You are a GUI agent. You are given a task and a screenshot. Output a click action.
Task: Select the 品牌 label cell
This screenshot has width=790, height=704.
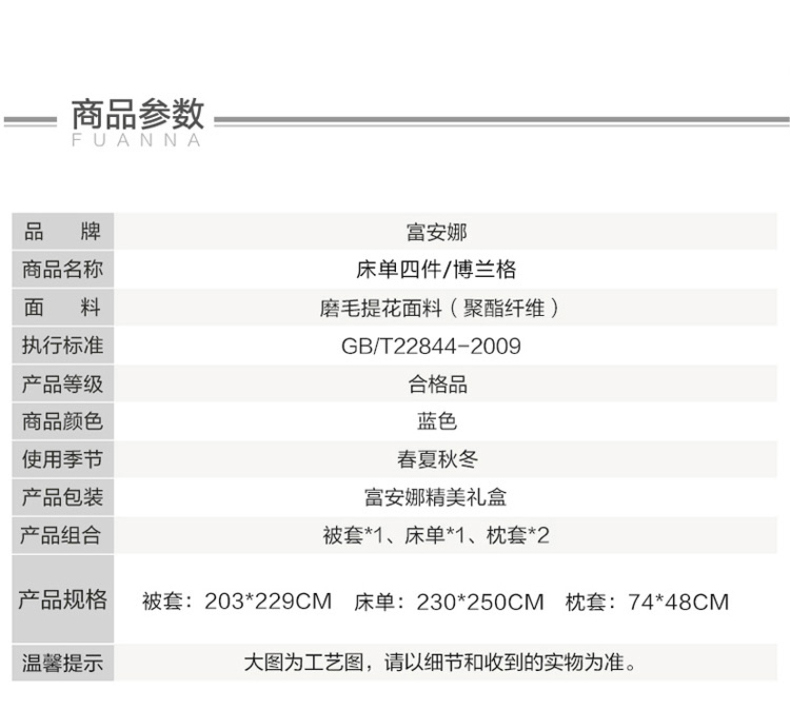tap(63, 231)
